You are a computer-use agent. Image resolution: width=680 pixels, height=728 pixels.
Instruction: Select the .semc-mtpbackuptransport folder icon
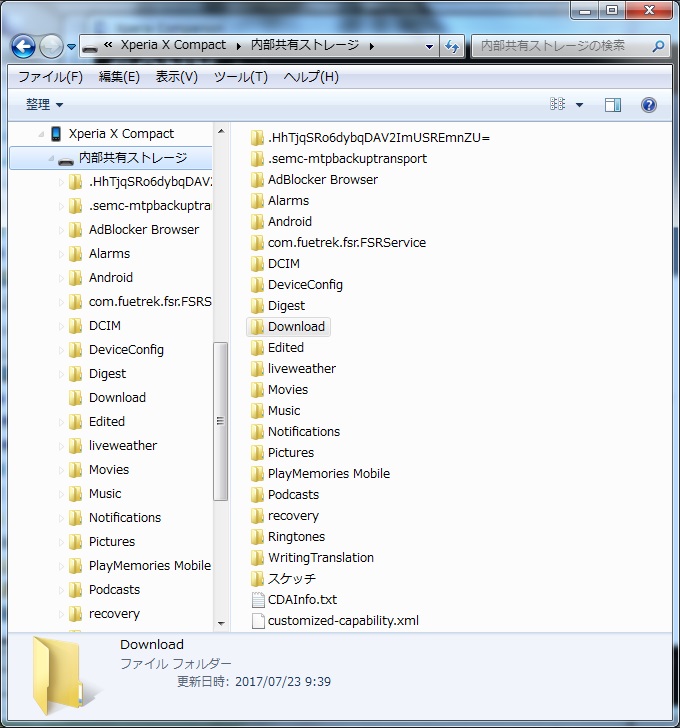(257, 159)
